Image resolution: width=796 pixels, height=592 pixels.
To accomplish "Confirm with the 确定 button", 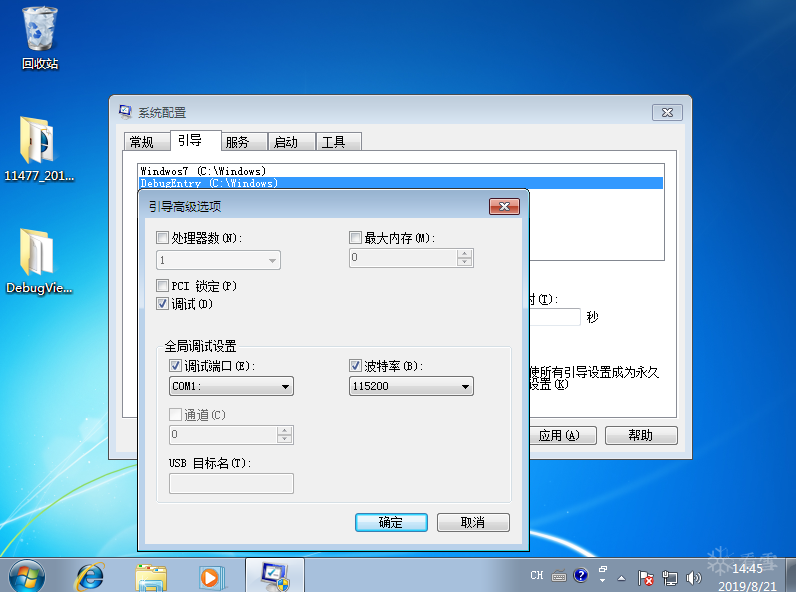I will click(391, 522).
